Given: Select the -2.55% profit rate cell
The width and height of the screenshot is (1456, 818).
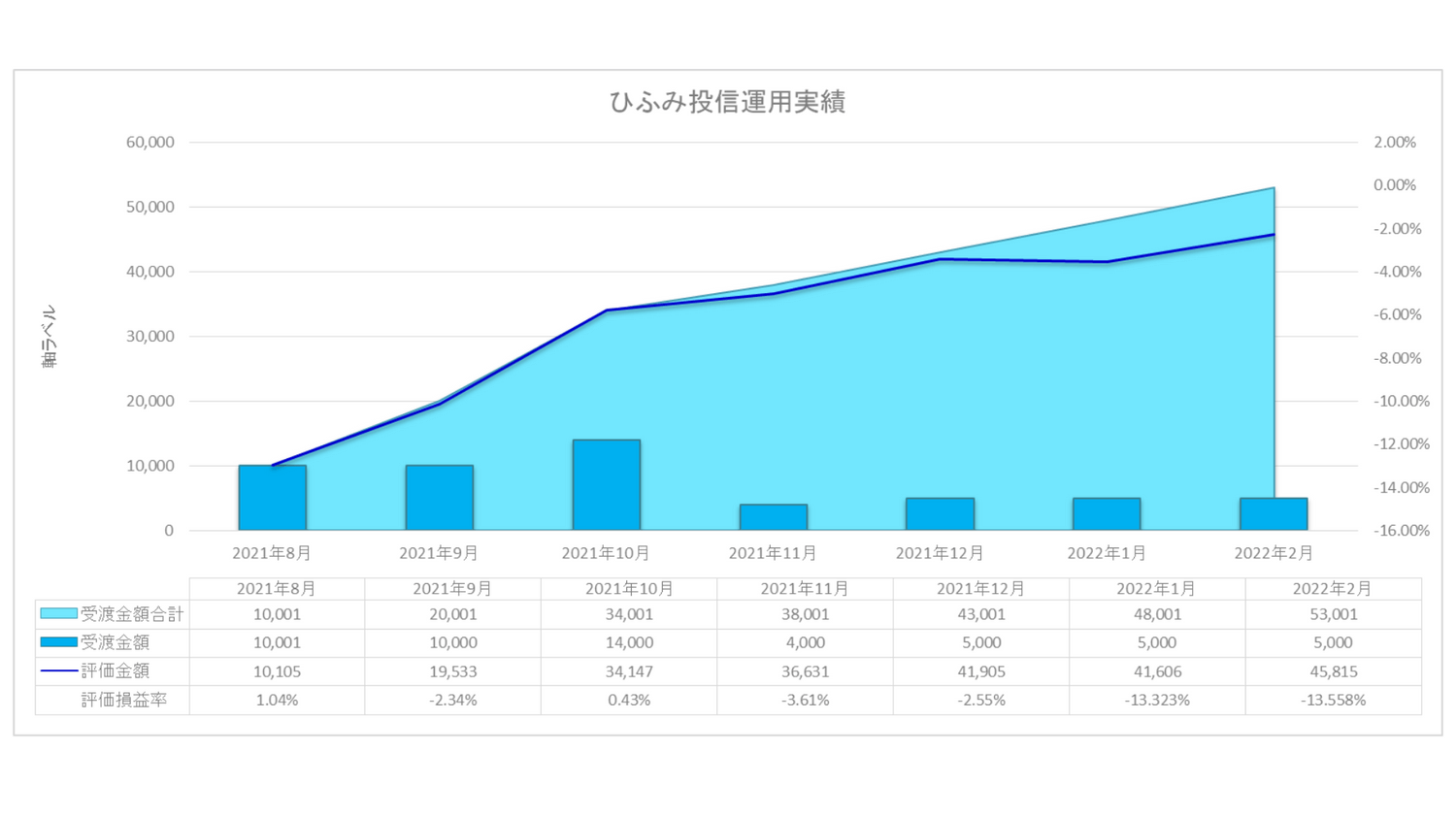Looking at the screenshot, I should (981, 700).
